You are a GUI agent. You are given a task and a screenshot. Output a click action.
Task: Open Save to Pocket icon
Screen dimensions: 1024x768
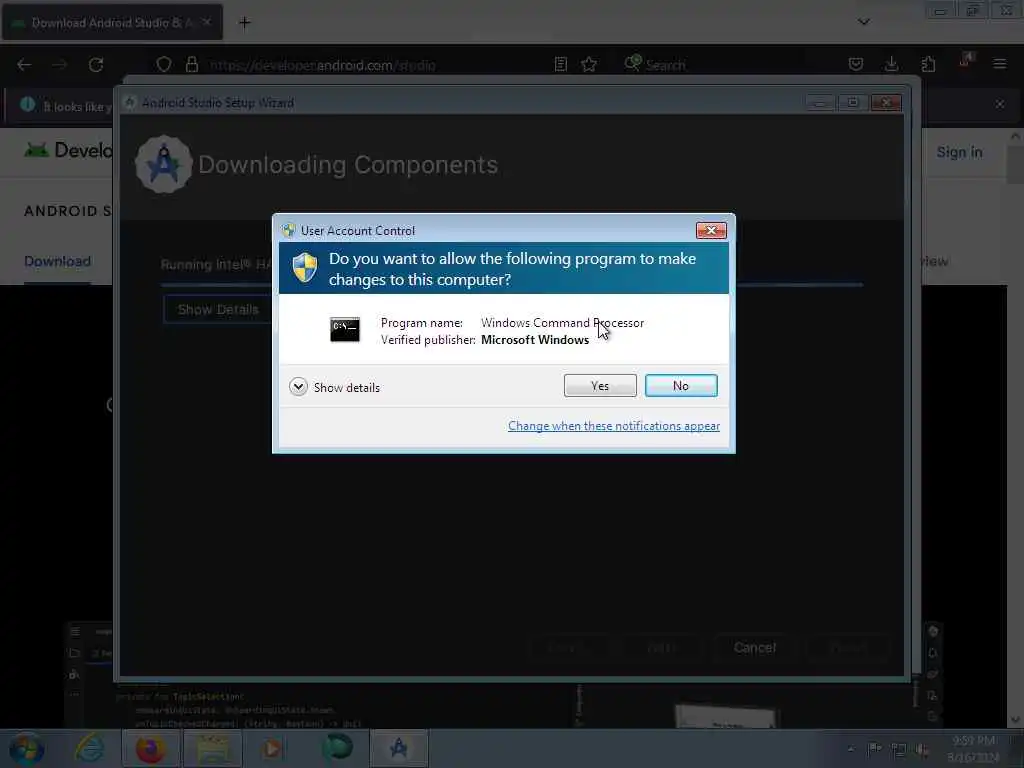coord(856,64)
